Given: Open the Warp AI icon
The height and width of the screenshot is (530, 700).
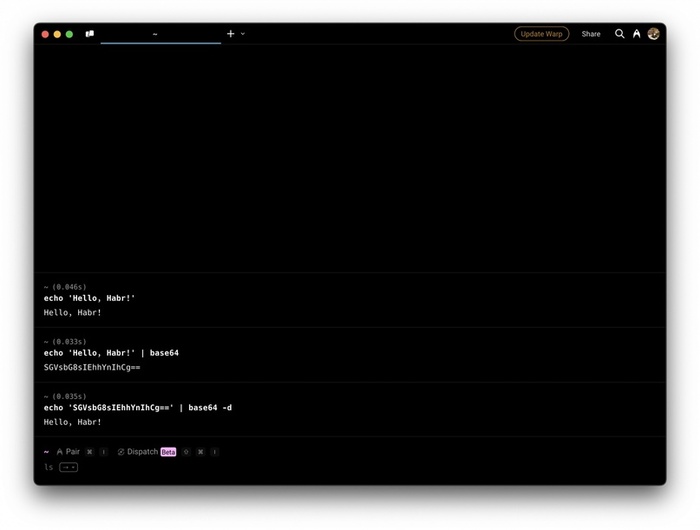Looking at the screenshot, I should (x=636, y=34).
